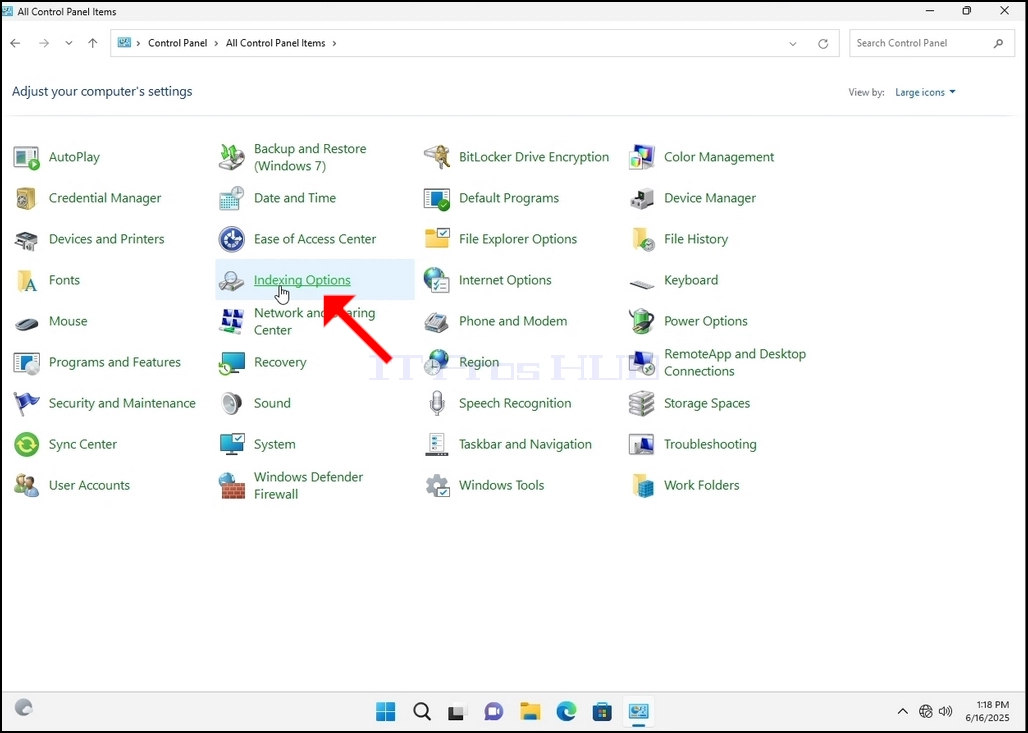Click the Windows Tools gear icon
Screen dimensions: 1028x733
[x=437, y=486]
